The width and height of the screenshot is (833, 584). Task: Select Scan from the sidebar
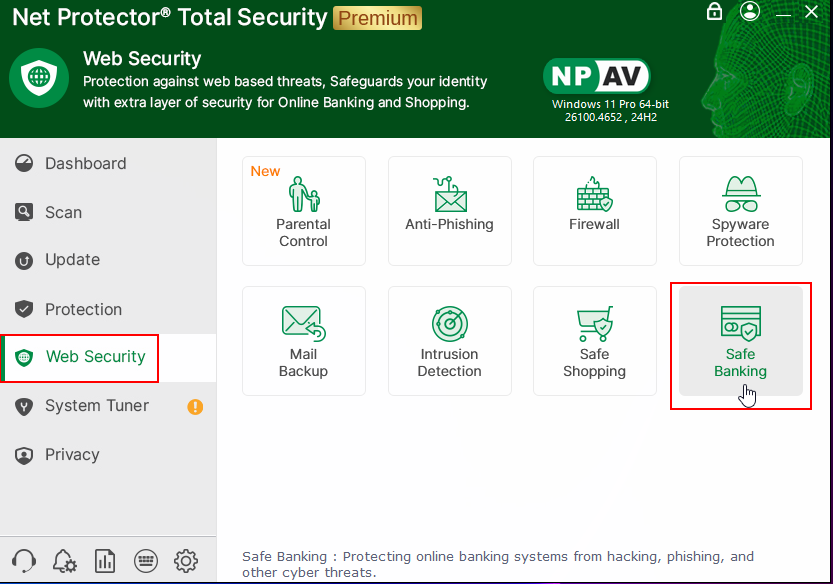click(63, 212)
